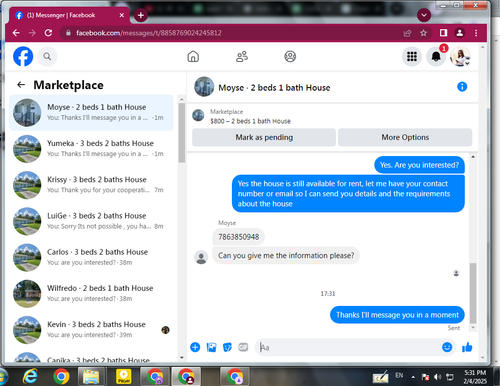Select LuiGe 3 beds 2 baths House conversation
The image size is (500, 386).
91,221
